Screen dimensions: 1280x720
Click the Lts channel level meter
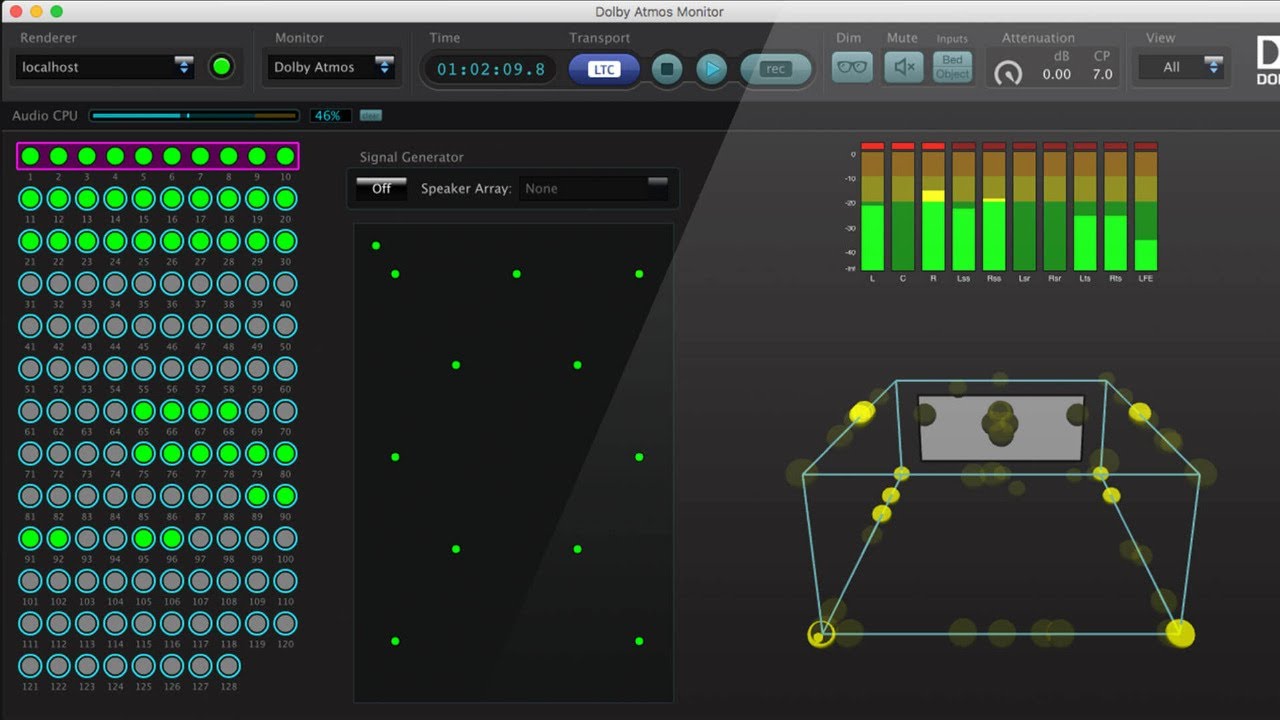click(1086, 207)
